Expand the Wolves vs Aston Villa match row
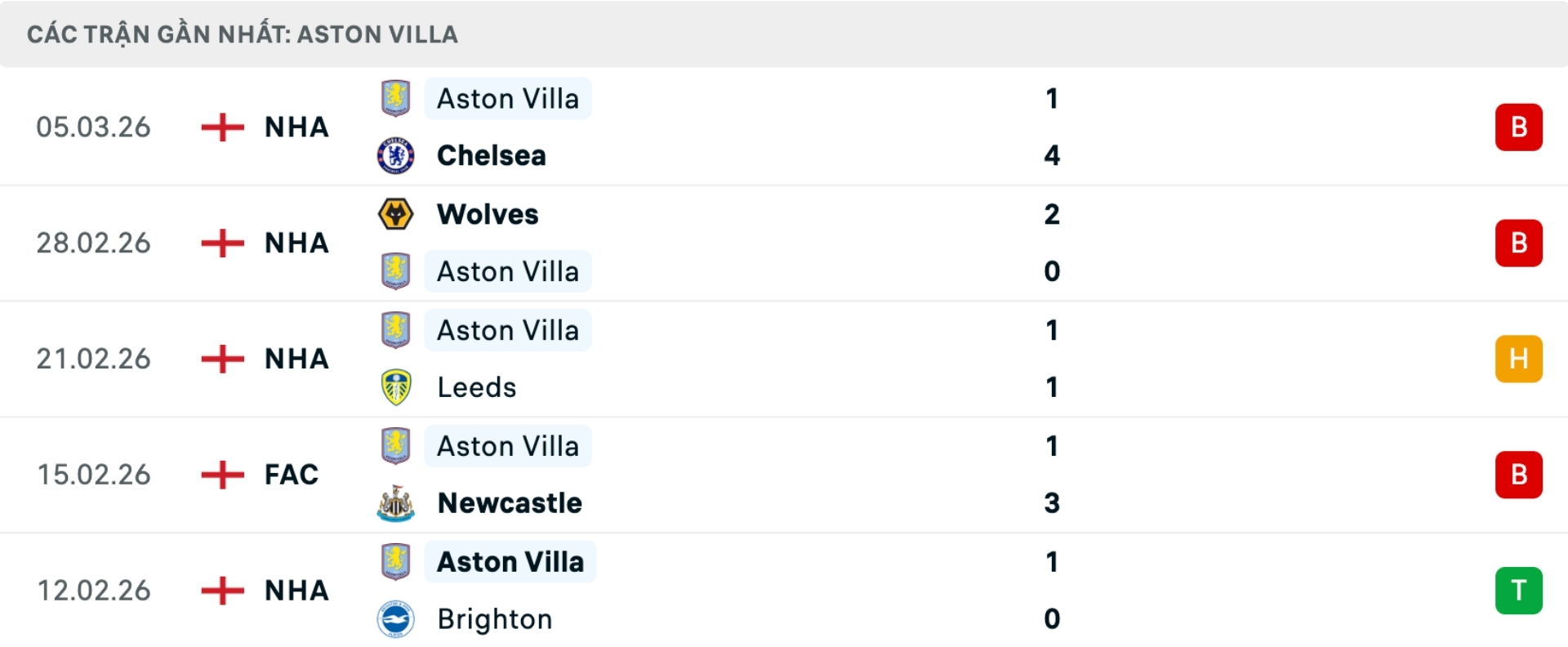The image size is (1568, 647). (x=784, y=243)
